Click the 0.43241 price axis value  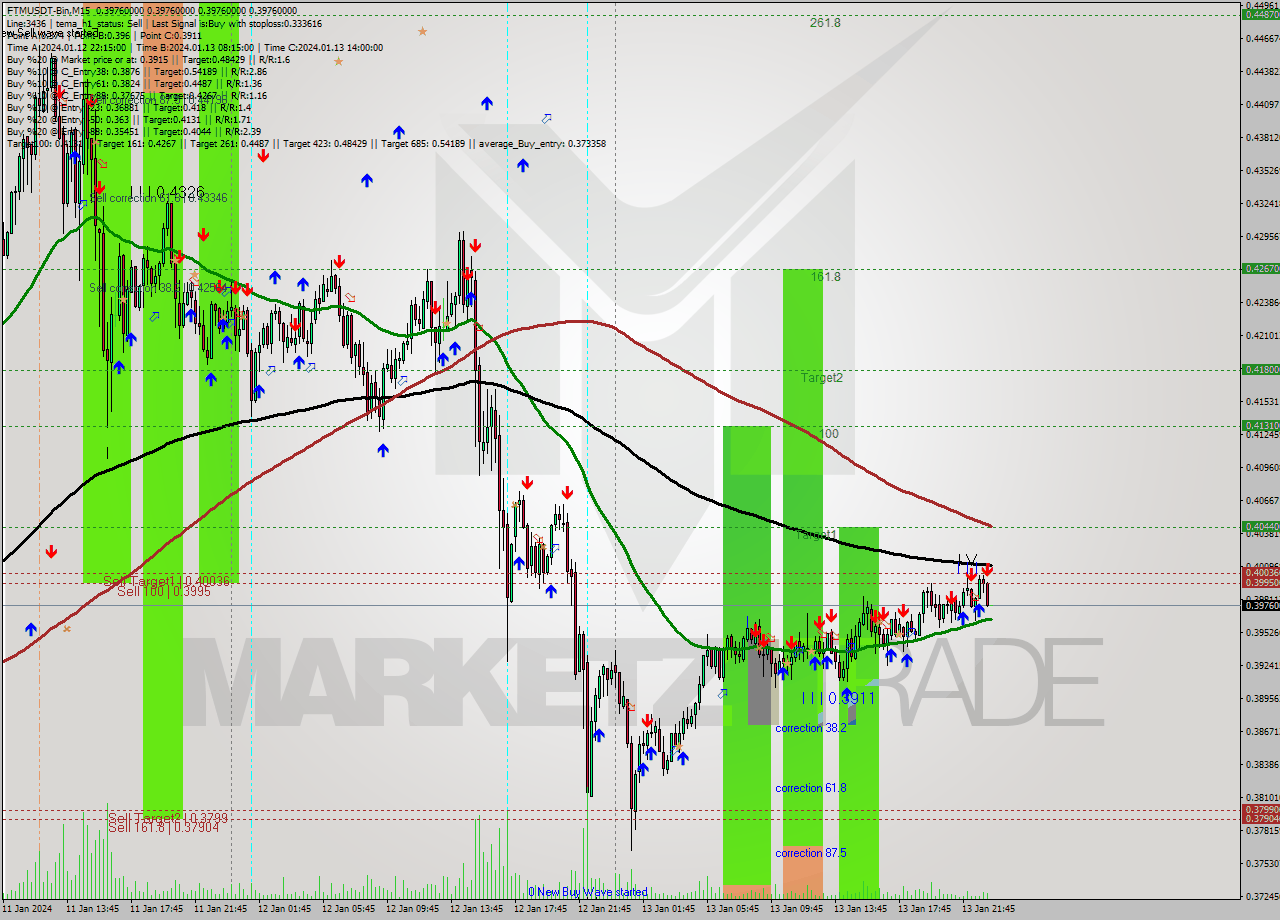point(1262,203)
